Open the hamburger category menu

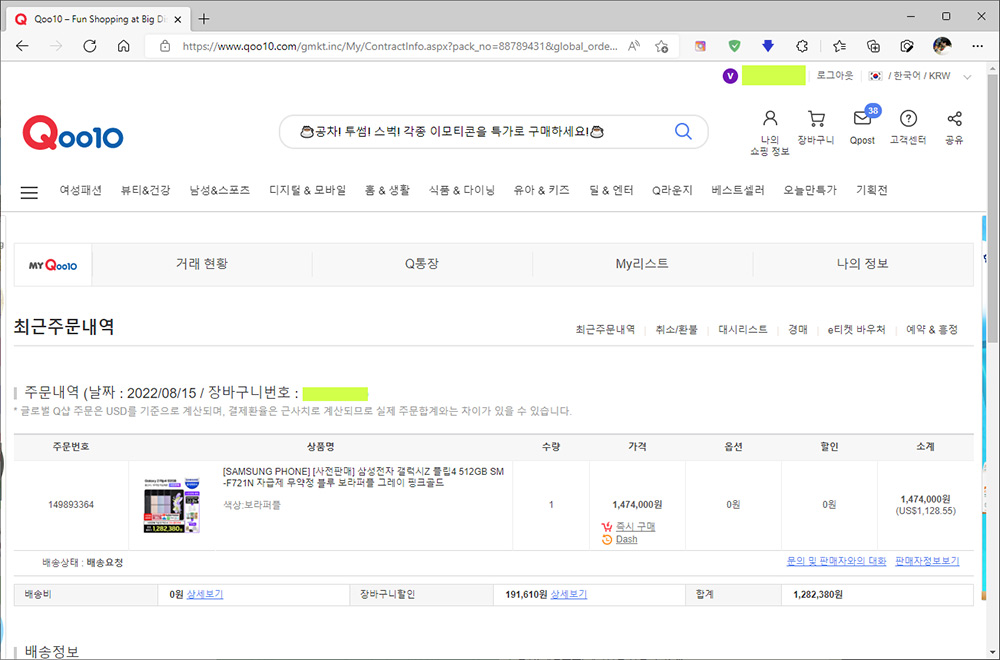coord(29,192)
